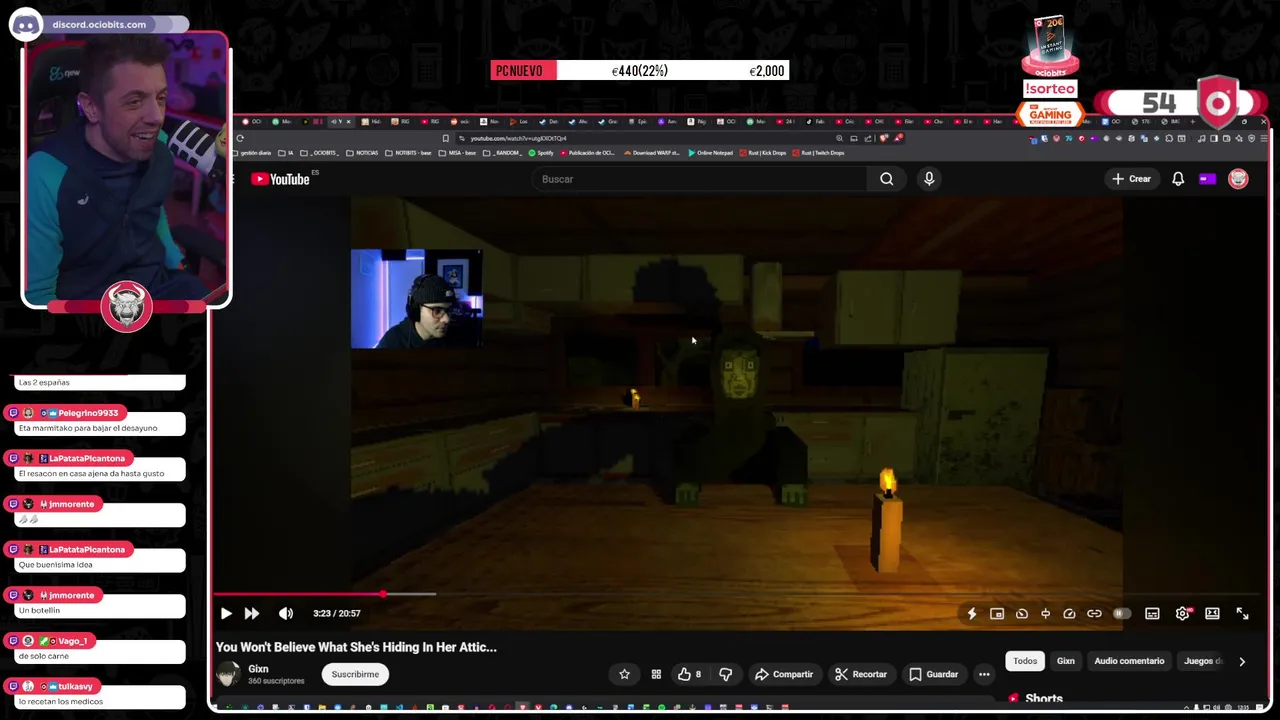Clip video with Recortar
This screenshot has width=1280, height=720.
[x=861, y=674]
